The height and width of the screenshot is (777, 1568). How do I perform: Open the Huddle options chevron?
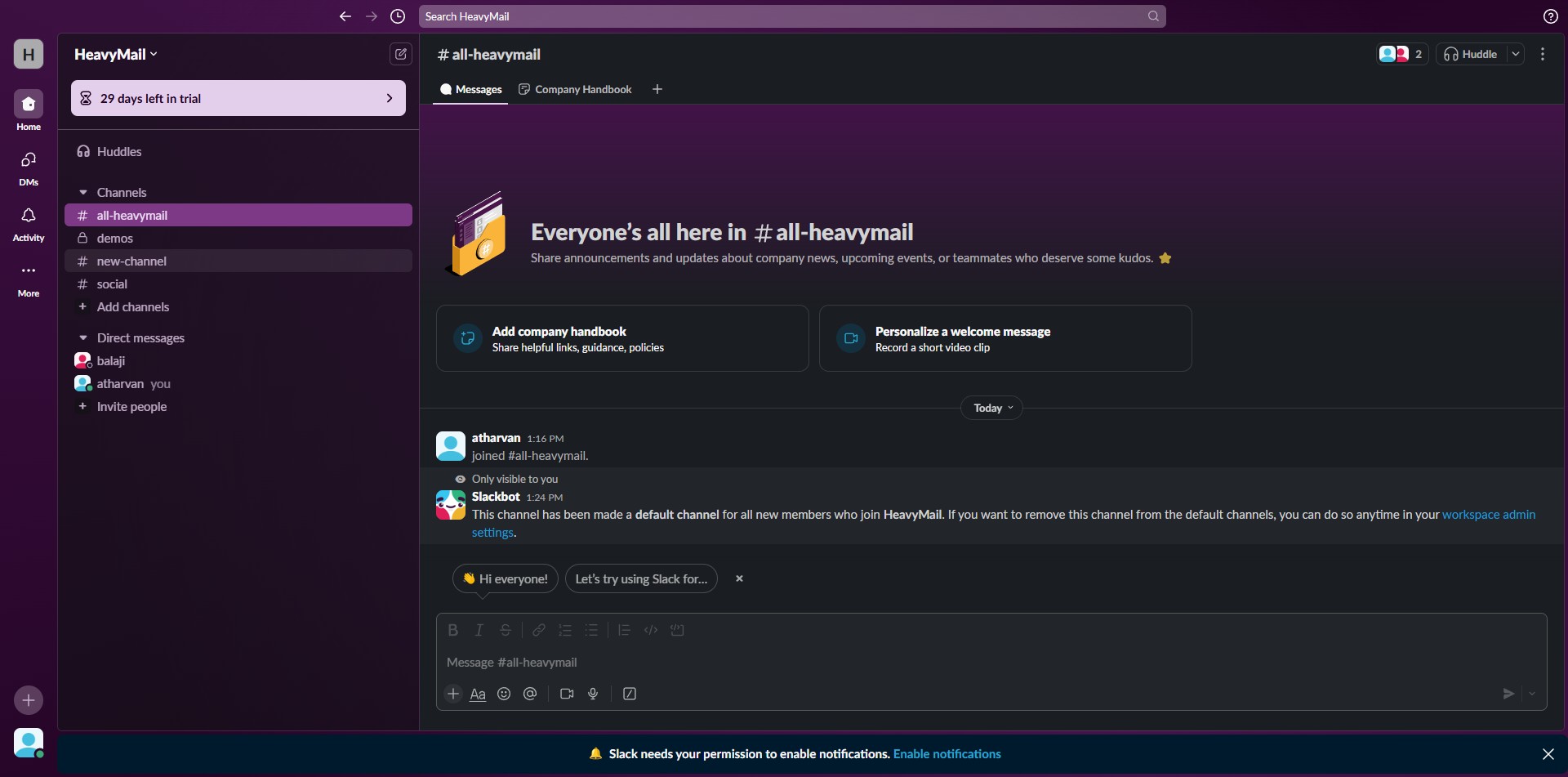(x=1516, y=54)
